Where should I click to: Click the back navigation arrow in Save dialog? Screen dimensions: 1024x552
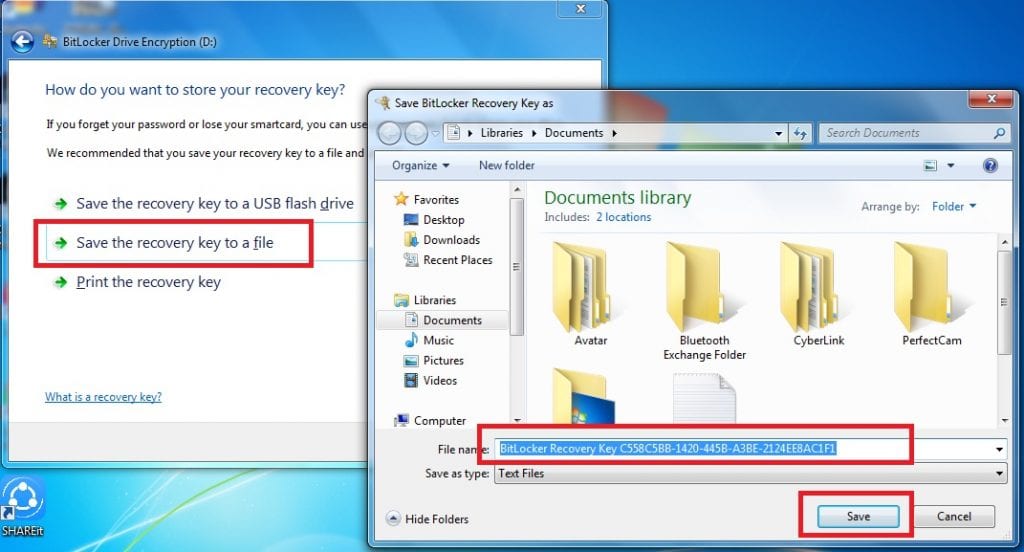pos(390,133)
